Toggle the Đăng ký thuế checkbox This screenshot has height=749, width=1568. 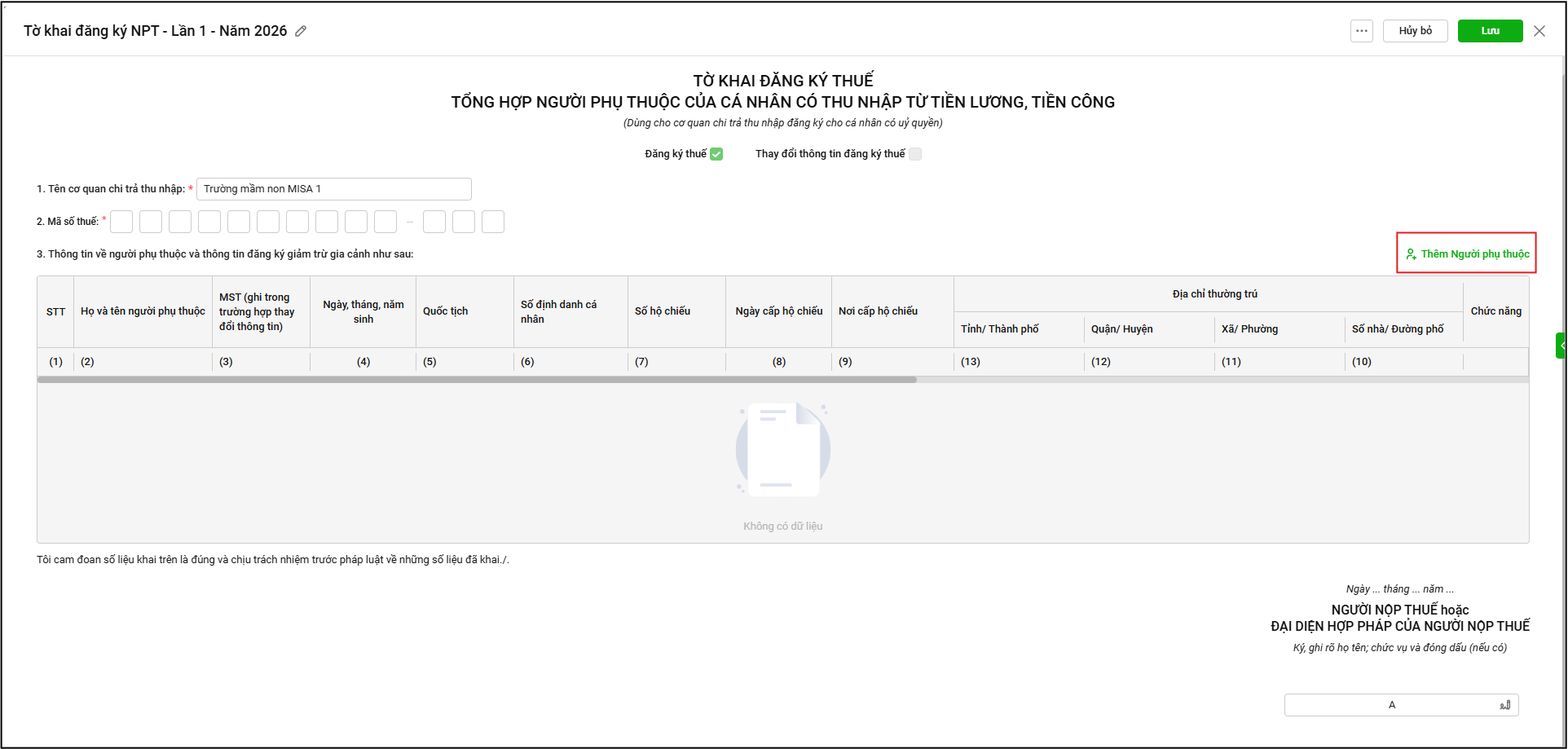[x=716, y=154]
